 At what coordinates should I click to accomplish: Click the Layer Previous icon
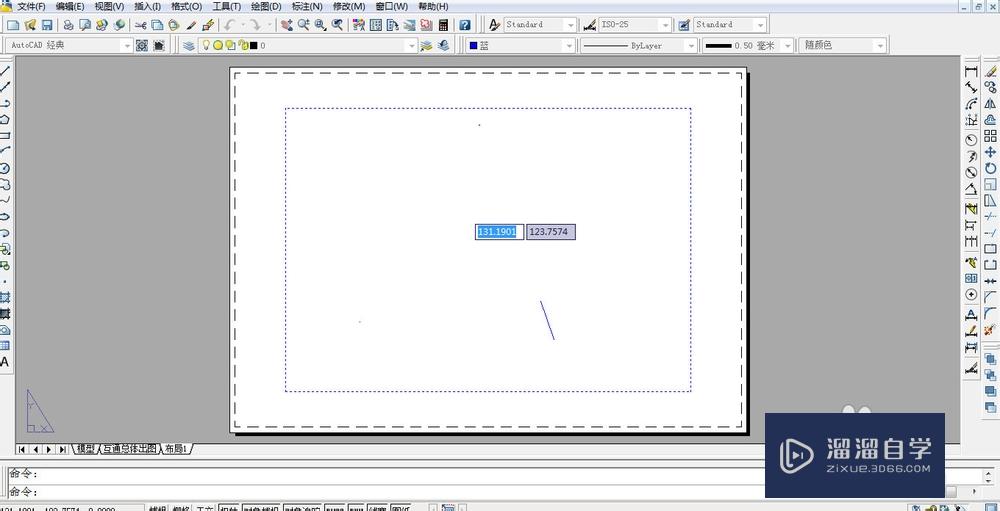click(444, 45)
